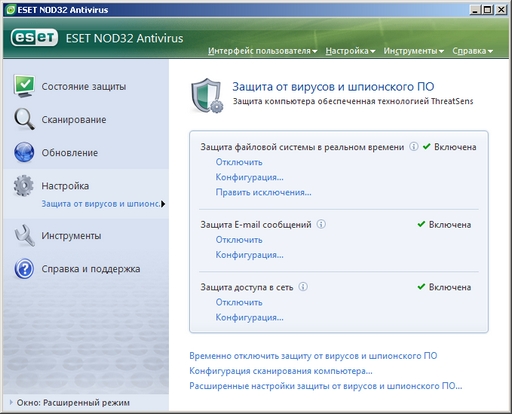Screen dimensions: 512x414
Task: Close the ESET NOD32 Antivirus window
Action: pos(501,10)
